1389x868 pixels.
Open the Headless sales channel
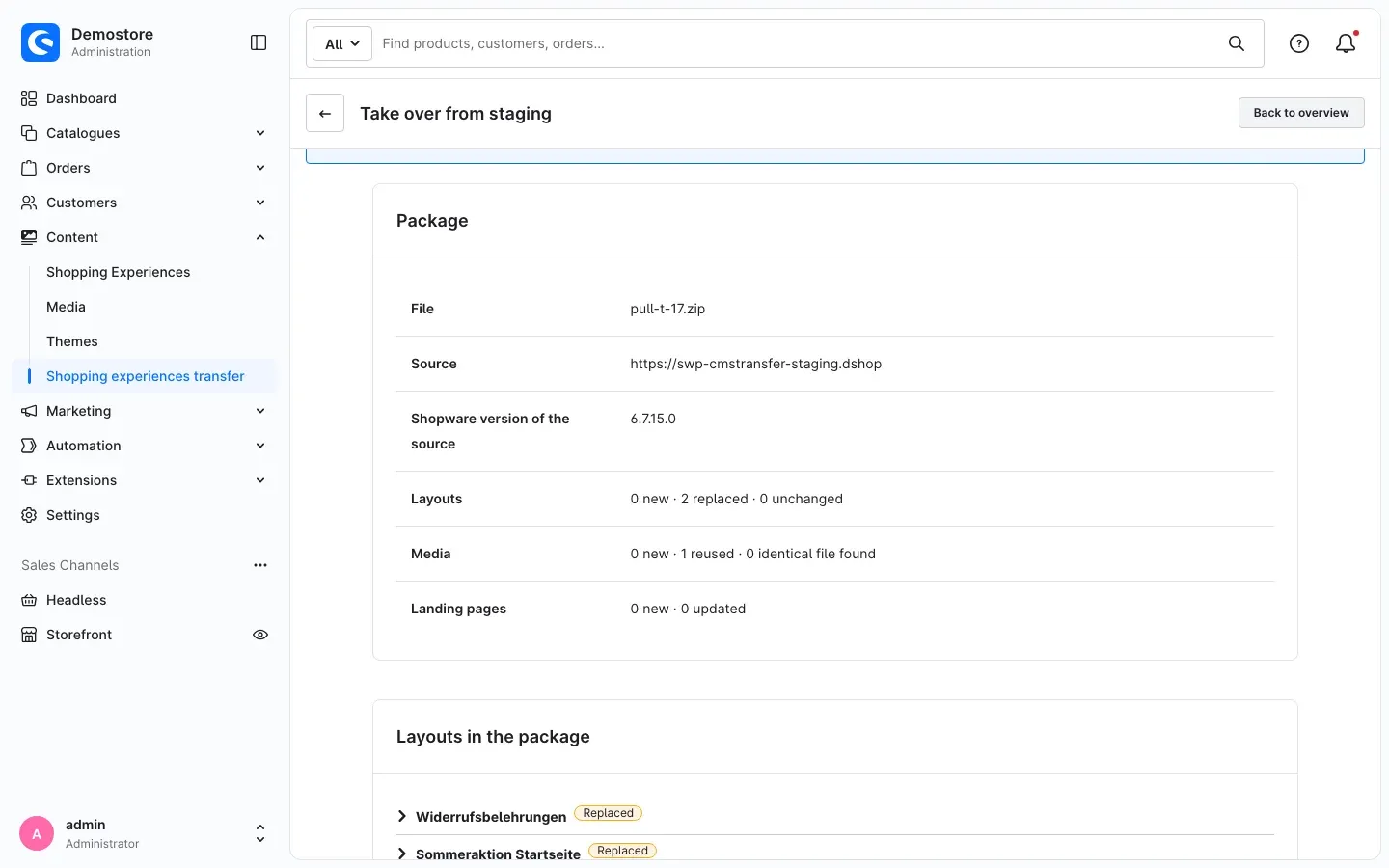pos(76,600)
